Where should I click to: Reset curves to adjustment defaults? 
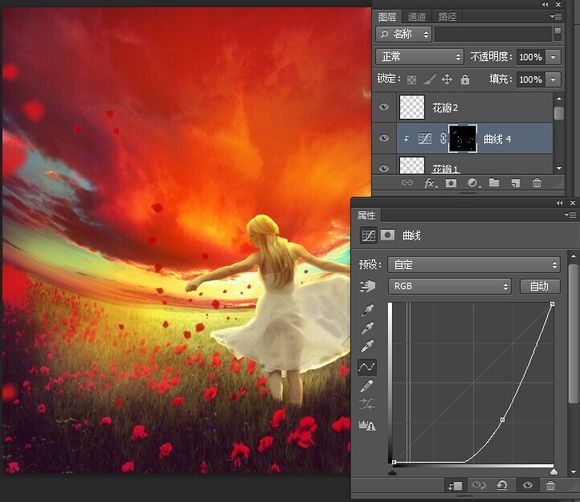coord(502,485)
